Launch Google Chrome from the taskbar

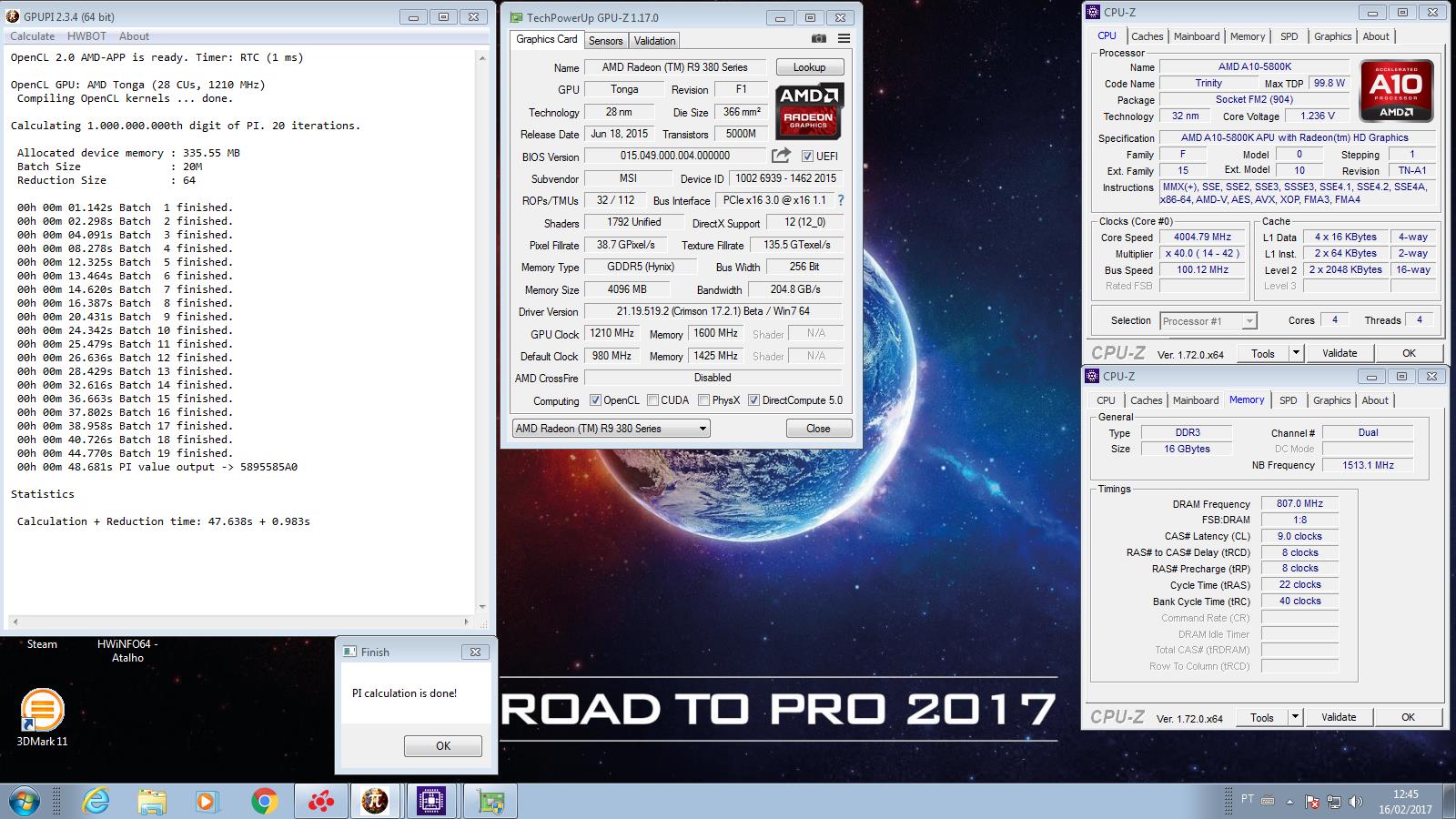[265, 801]
